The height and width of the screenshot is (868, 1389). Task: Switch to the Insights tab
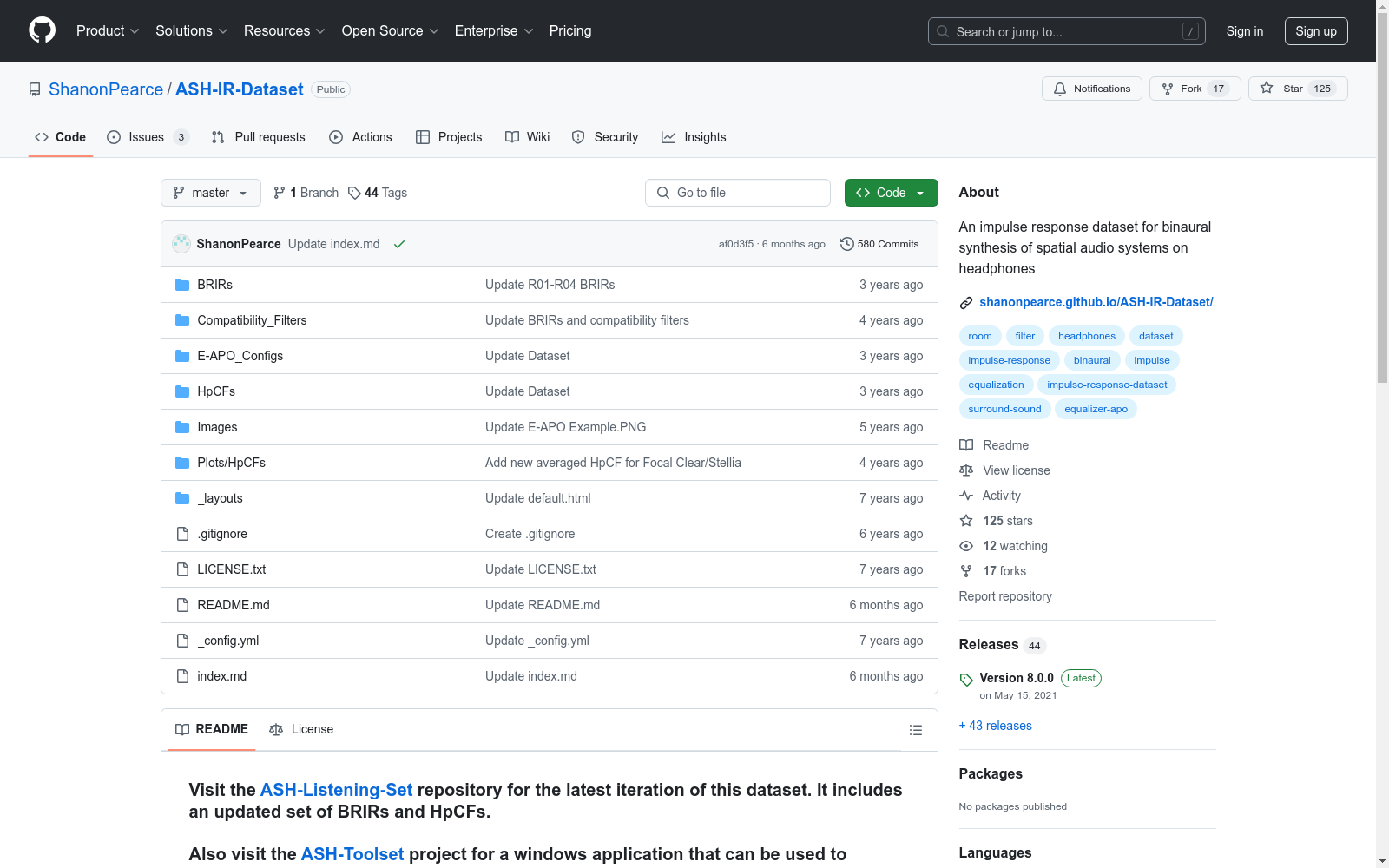tap(694, 137)
